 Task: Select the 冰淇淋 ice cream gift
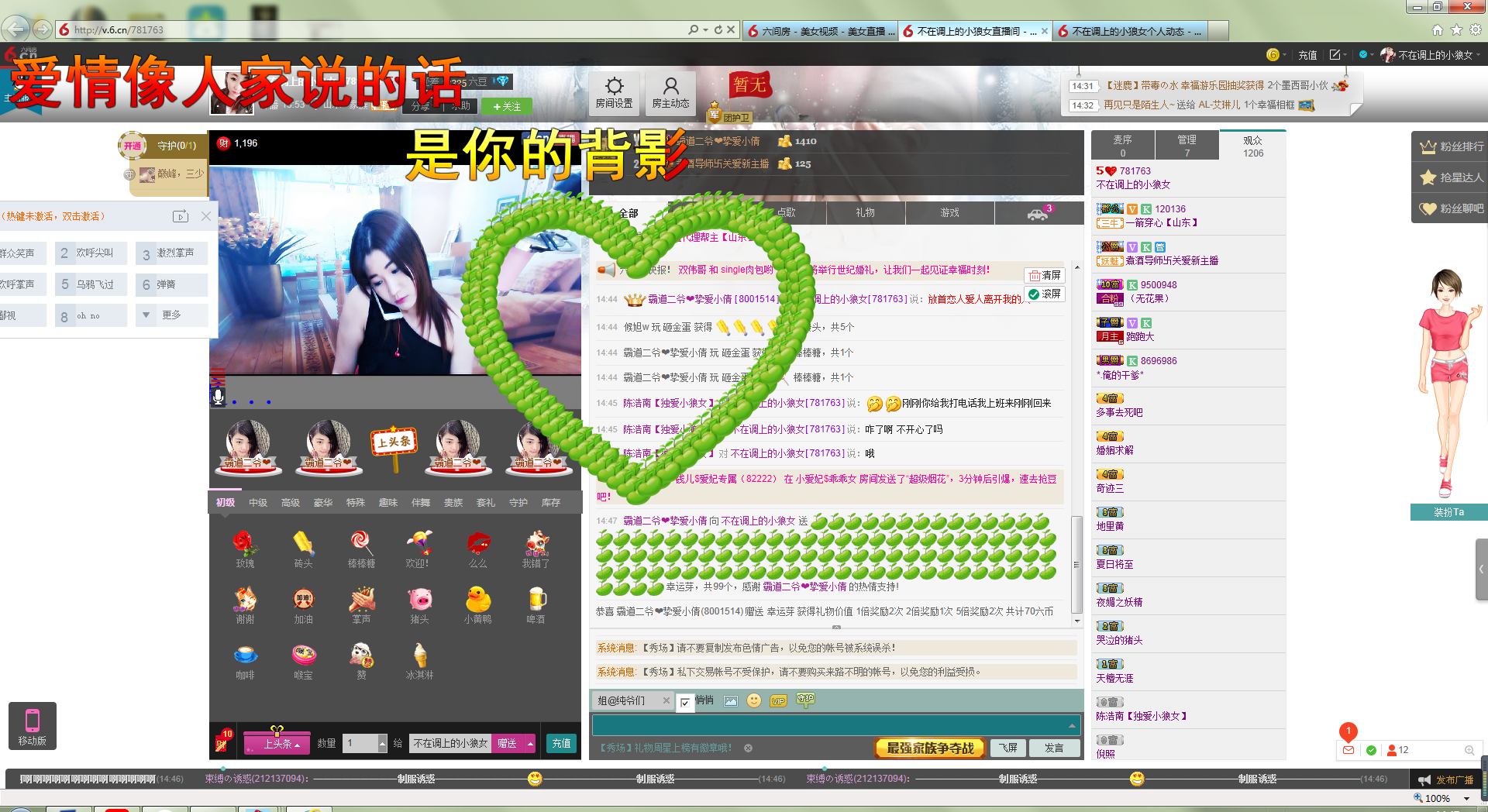pyautogui.click(x=419, y=661)
